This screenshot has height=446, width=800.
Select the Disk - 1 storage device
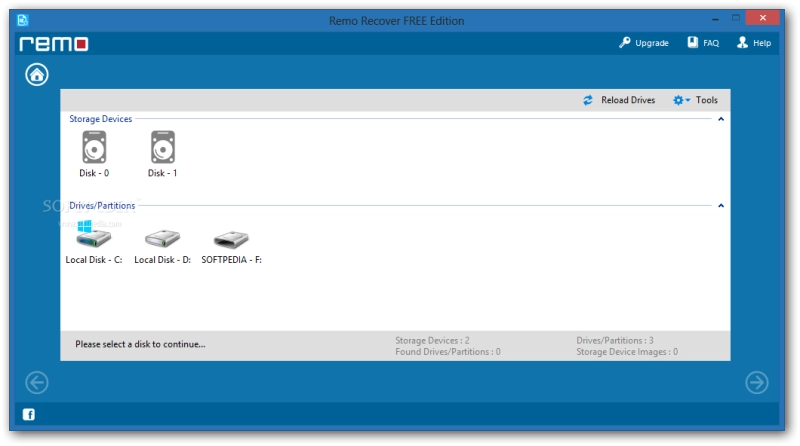(x=162, y=154)
